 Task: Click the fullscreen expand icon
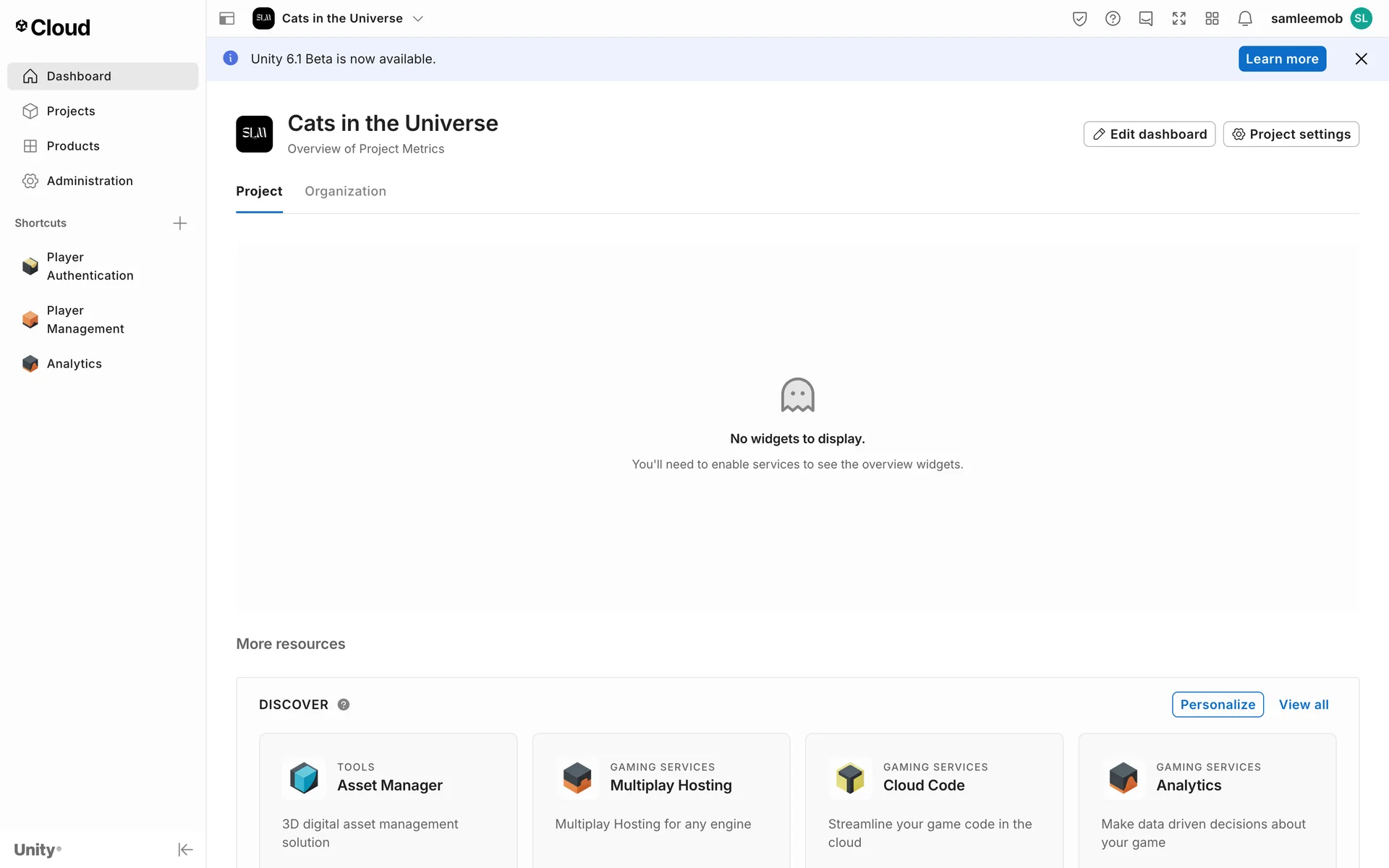pos(1179,19)
